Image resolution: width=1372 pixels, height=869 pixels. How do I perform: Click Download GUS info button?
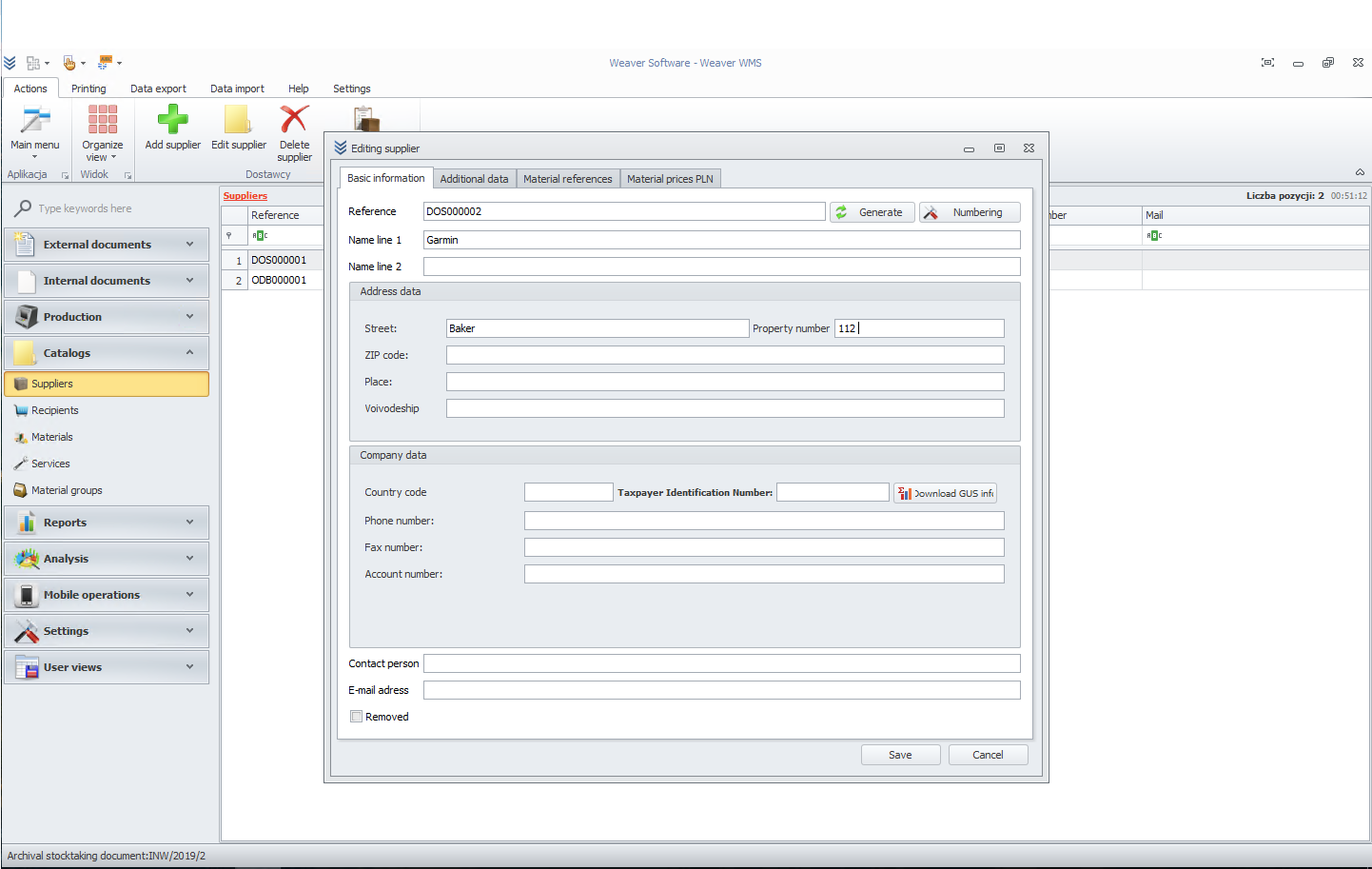(945, 493)
